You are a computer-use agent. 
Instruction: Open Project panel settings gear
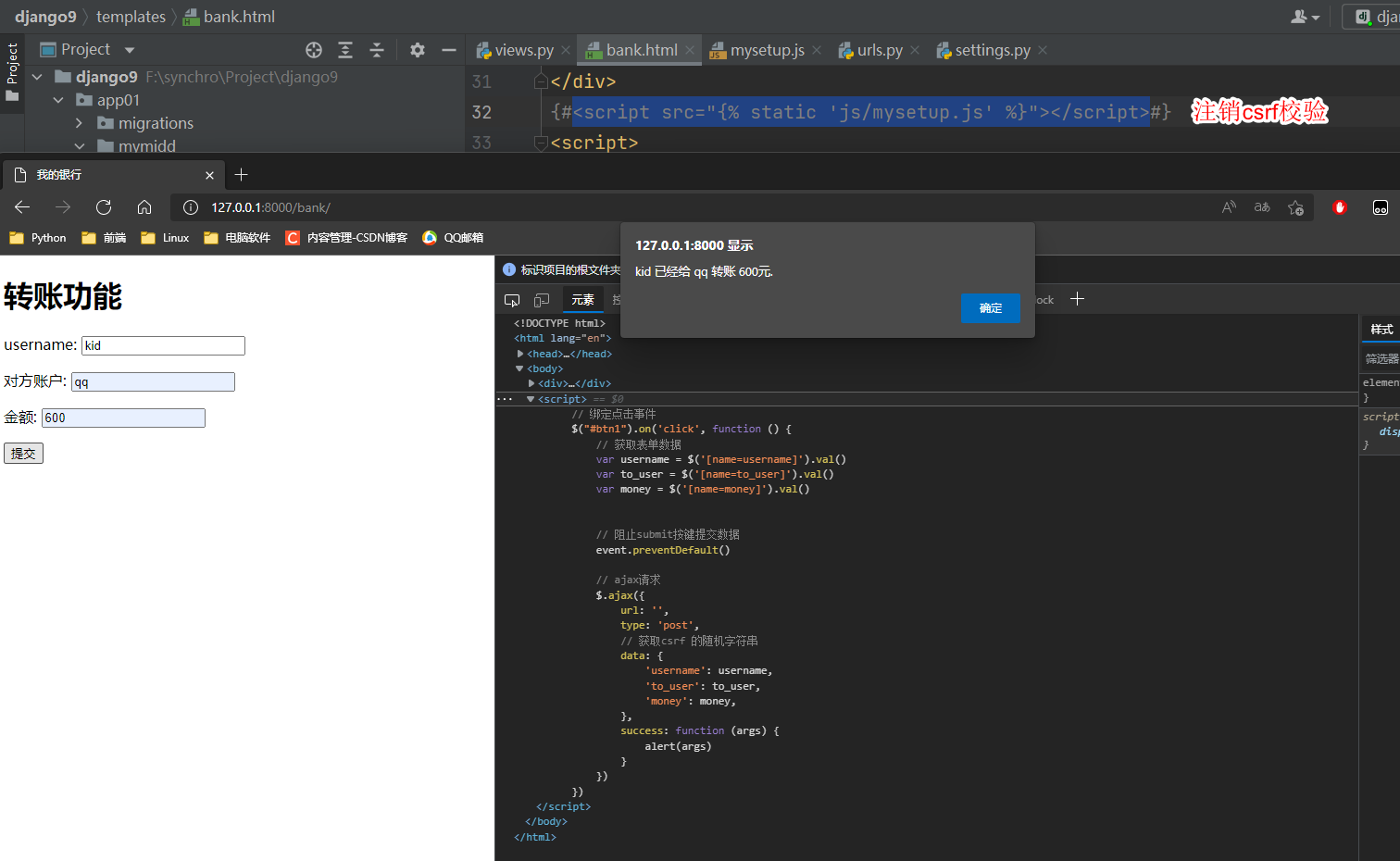pyautogui.click(x=418, y=50)
